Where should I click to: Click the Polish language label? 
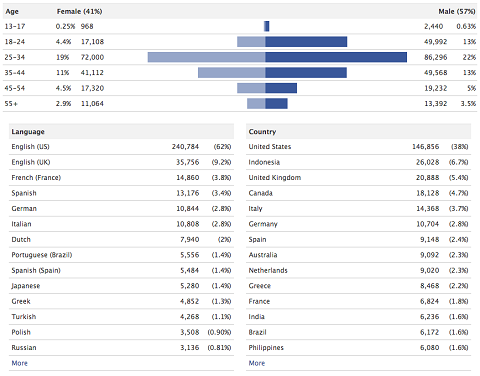pyautogui.click(x=21, y=332)
